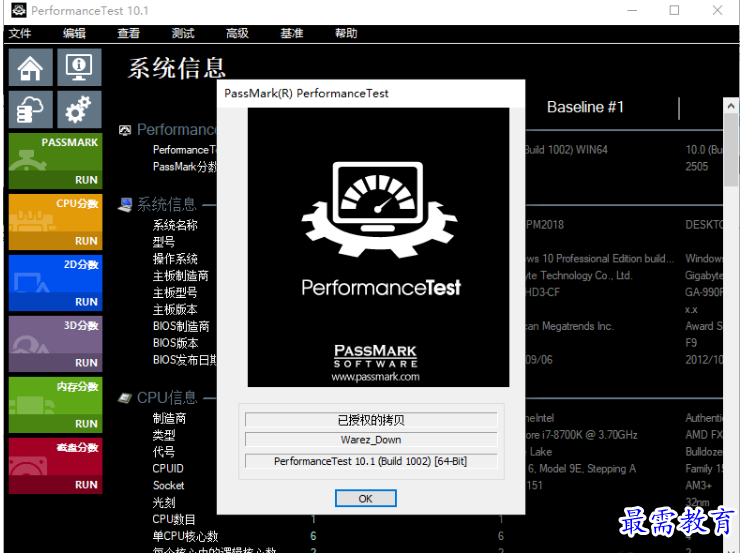Click the www.passmark.com link in the dialog
This screenshot has width=743, height=553.
click(x=375, y=377)
